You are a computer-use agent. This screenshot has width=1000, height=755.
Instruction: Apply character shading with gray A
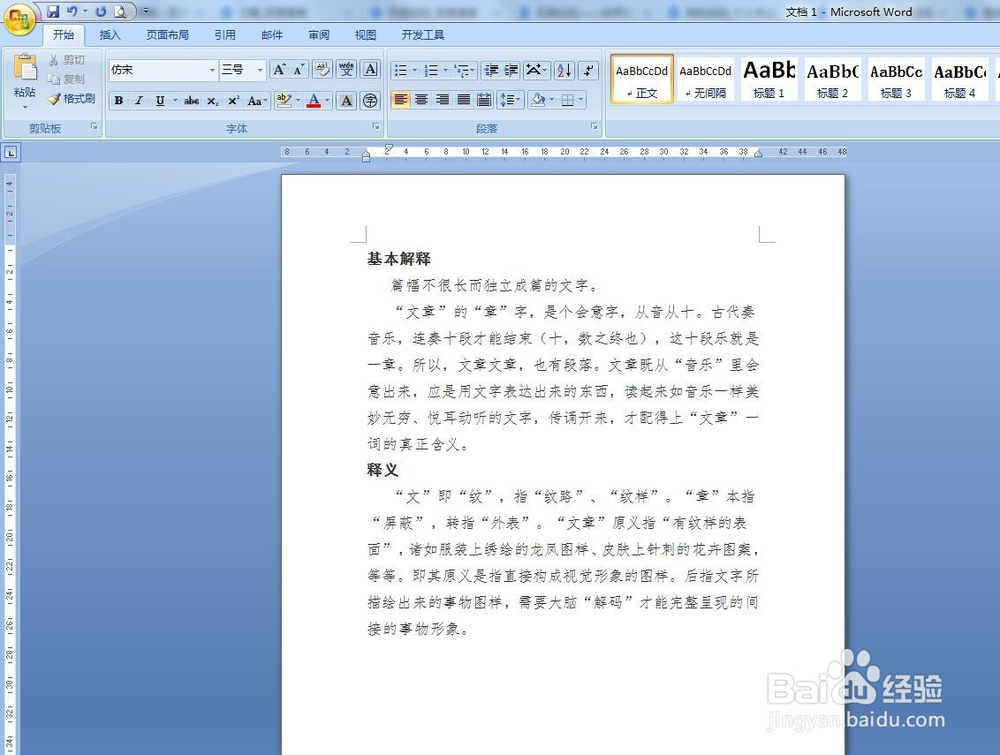[346, 101]
